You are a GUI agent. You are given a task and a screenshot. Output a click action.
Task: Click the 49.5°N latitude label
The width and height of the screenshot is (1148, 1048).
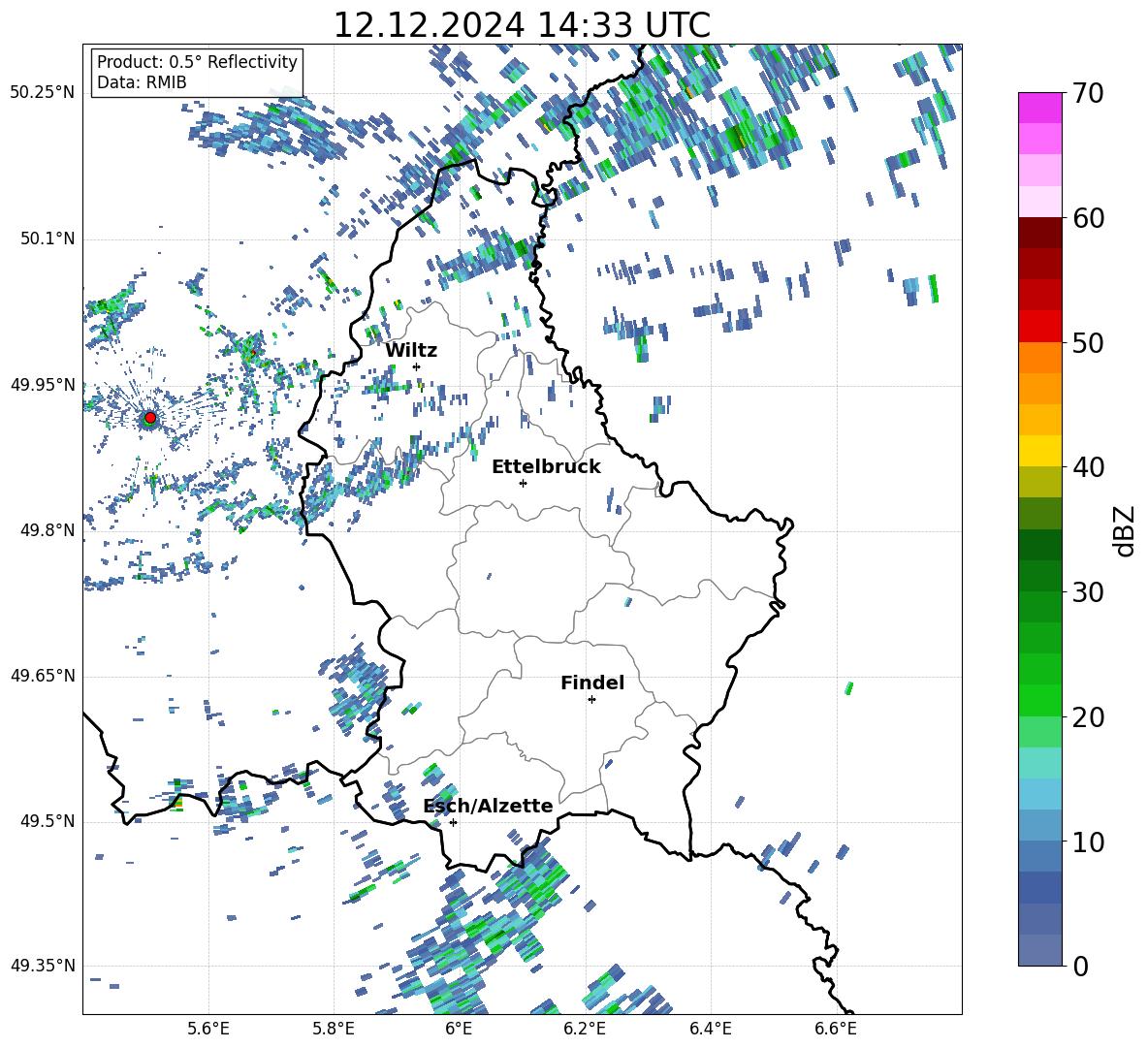pos(47,821)
